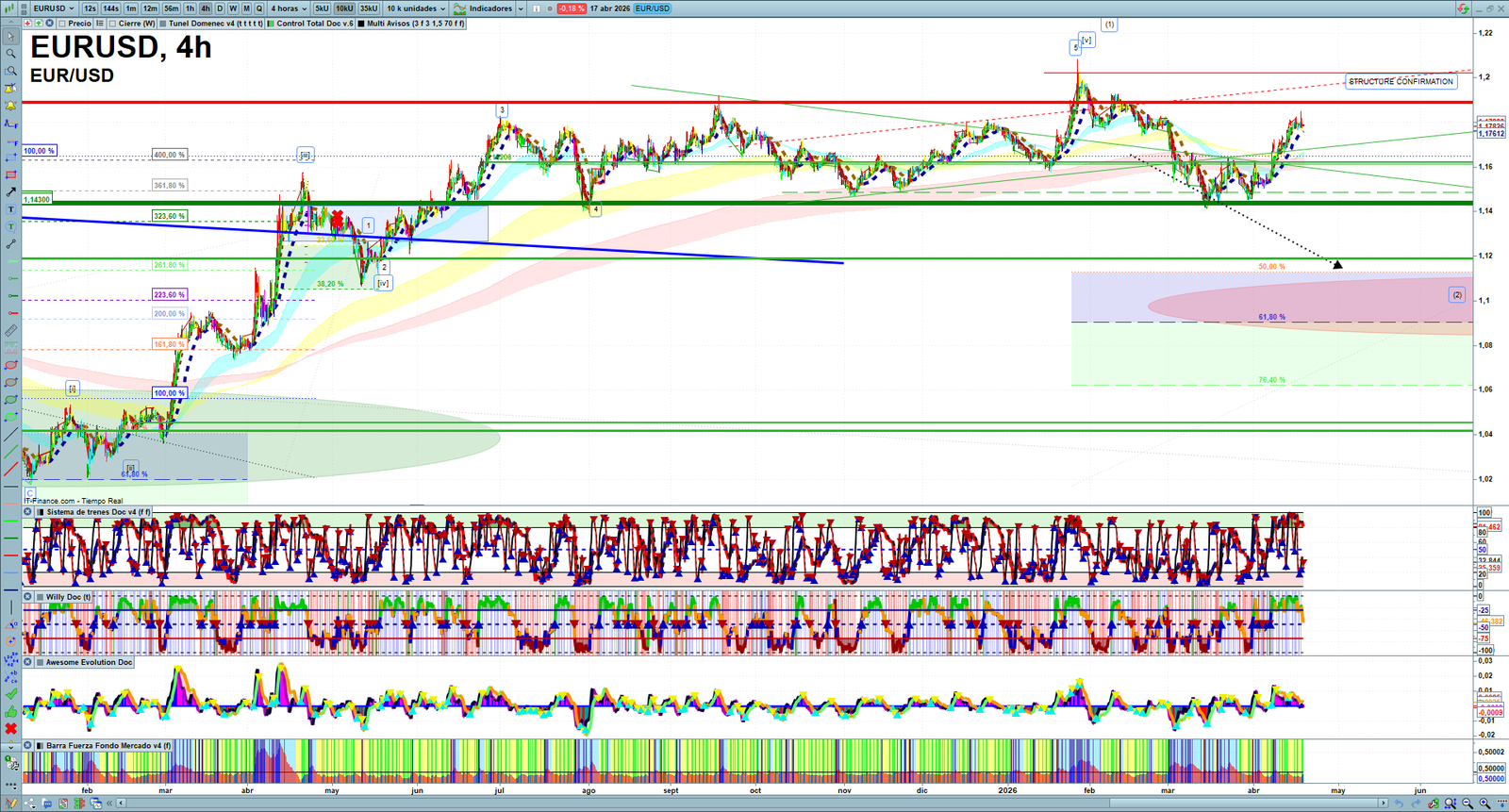Switch to the 1h timeframe tab

point(190,8)
